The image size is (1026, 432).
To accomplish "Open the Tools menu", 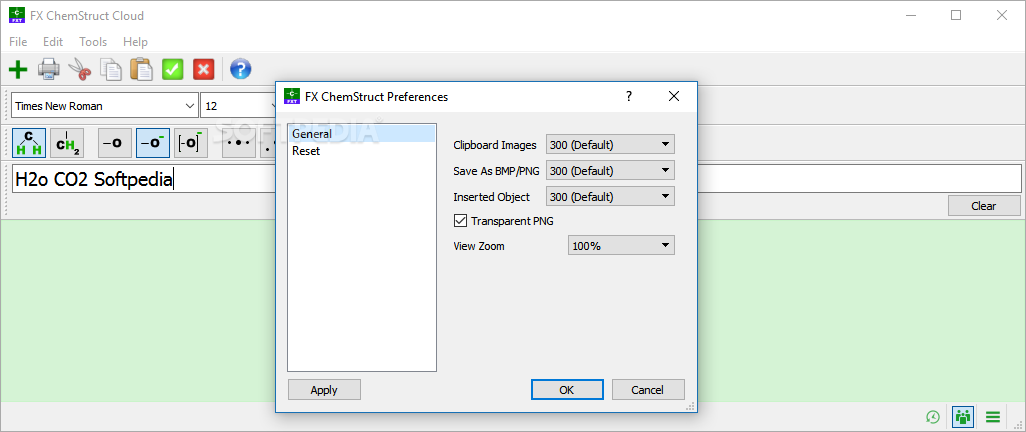I will pos(93,42).
